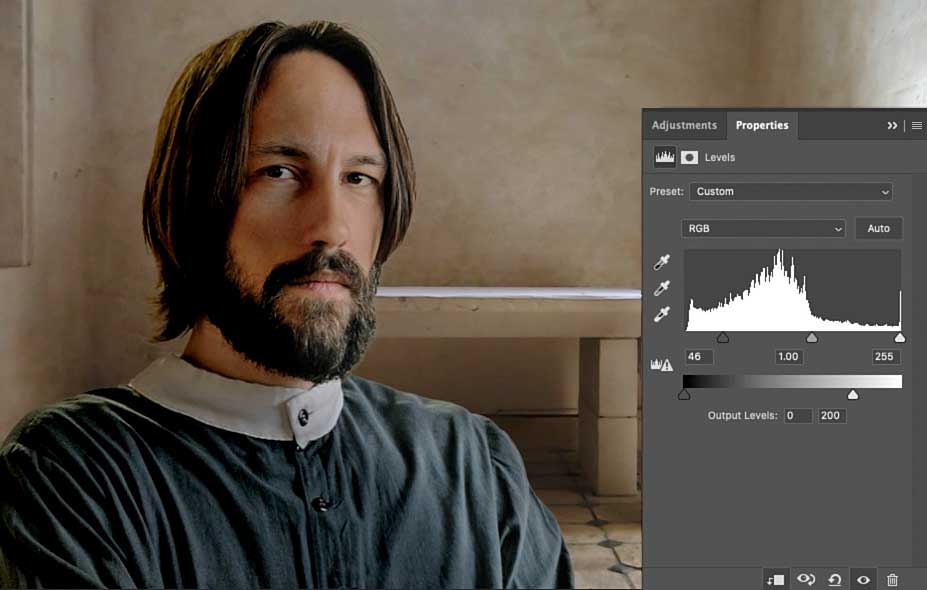
Task: Collapse panel with double chevron
Action: pyautogui.click(x=892, y=125)
